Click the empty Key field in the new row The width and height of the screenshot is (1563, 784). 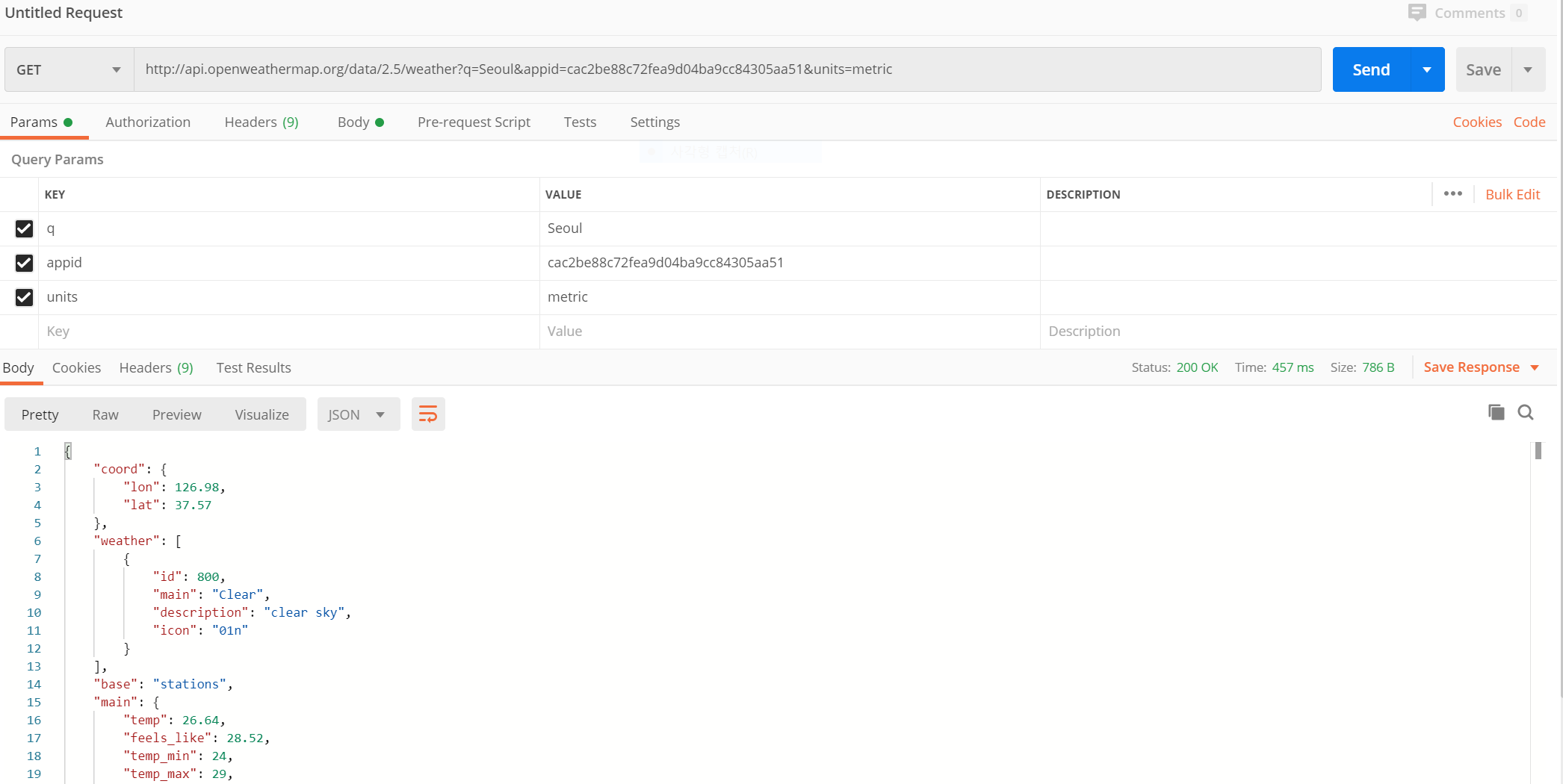(x=288, y=332)
